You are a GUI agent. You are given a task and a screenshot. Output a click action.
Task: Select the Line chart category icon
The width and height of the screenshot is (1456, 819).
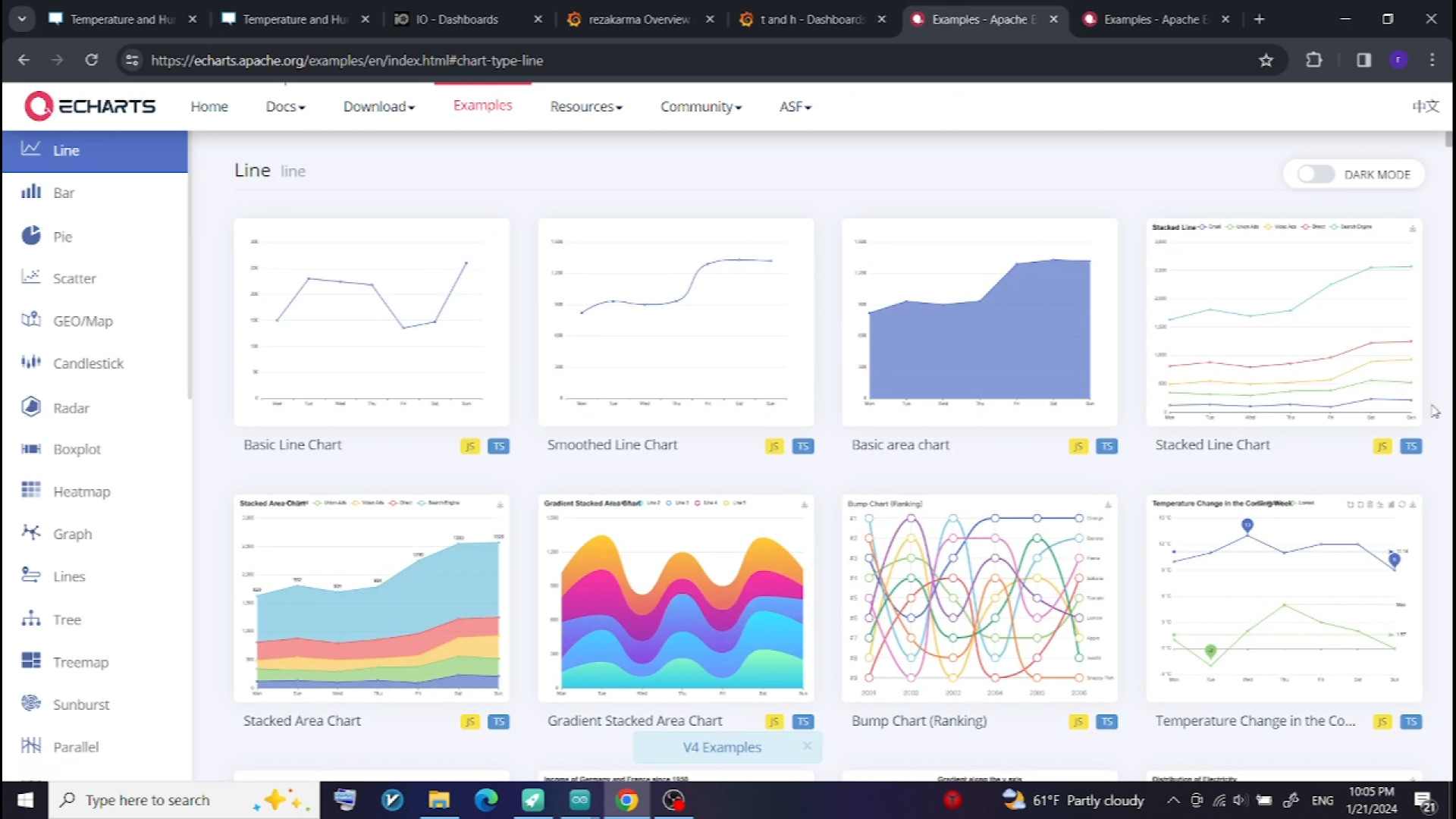[x=30, y=149]
